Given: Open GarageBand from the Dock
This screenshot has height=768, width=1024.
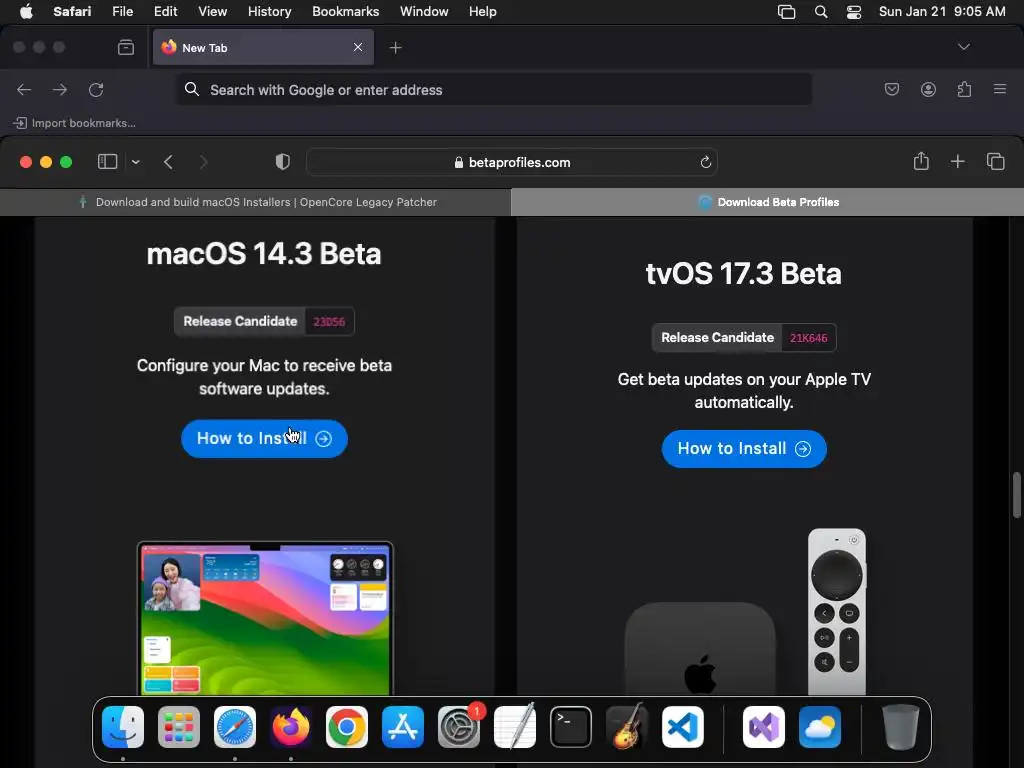Looking at the screenshot, I should click(x=627, y=727).
